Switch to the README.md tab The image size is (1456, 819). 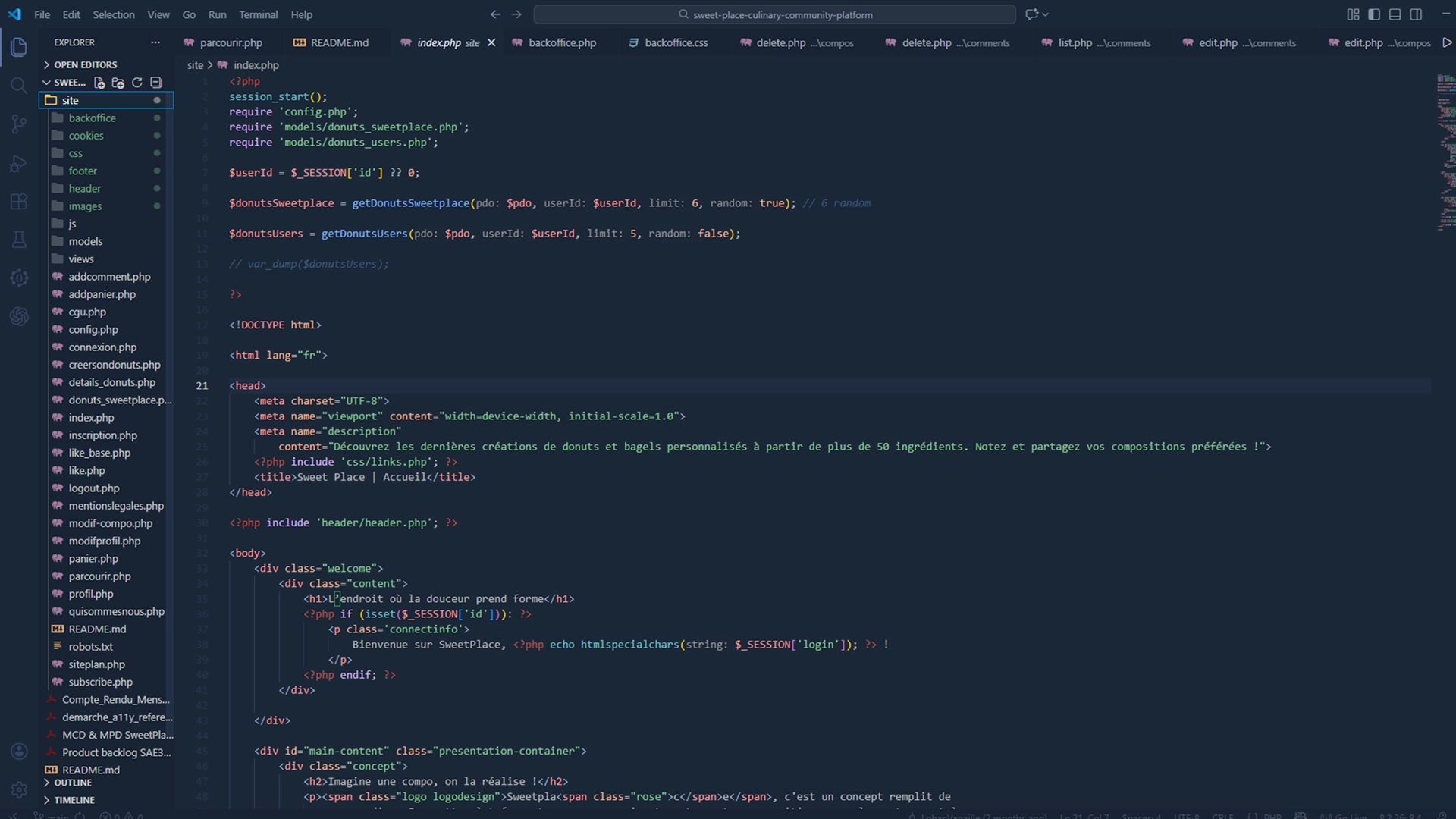coord(331,42)
